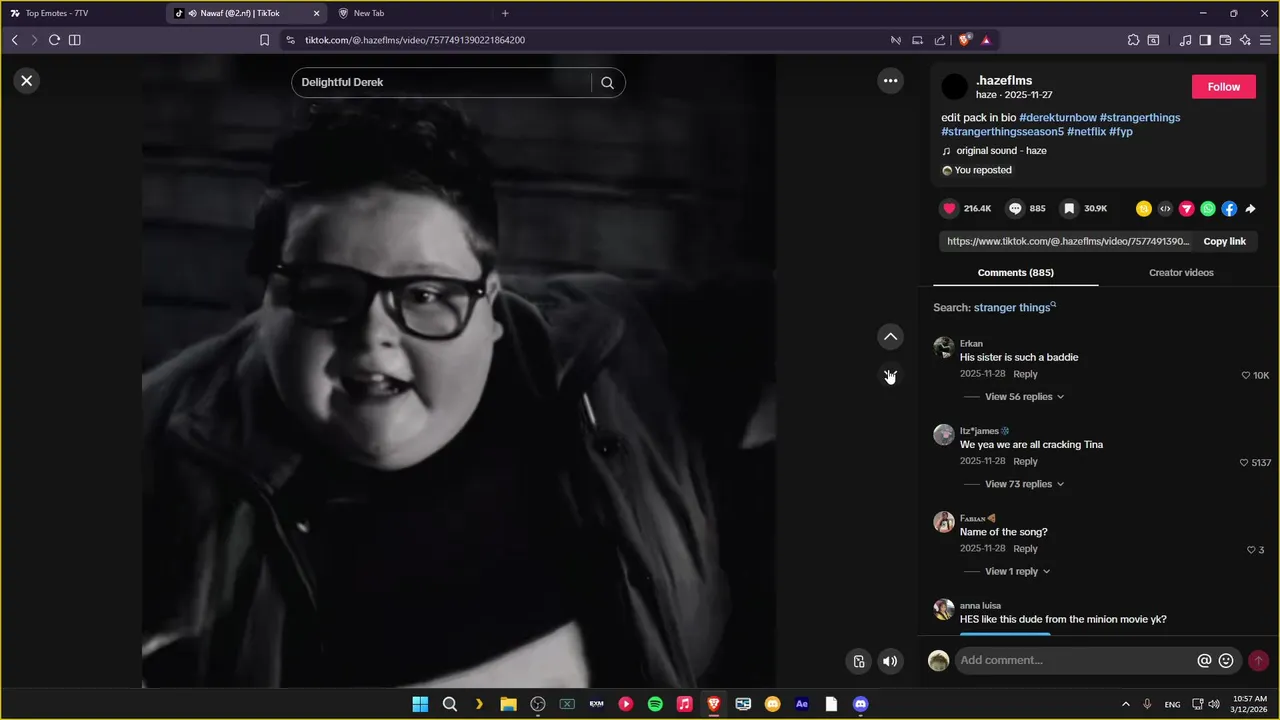Click the #strangerthings hashtag
1280x720 pixels.
1140,117
